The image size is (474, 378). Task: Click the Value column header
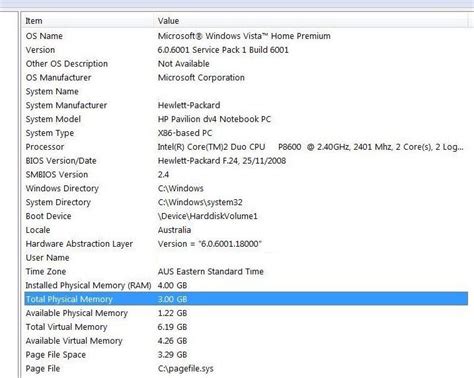312,21
